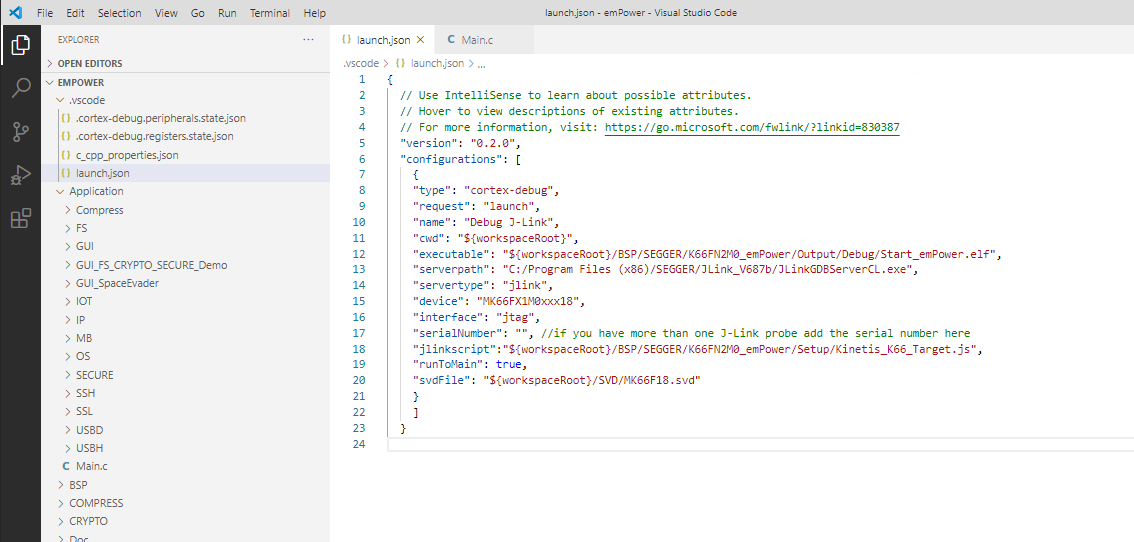The image size is (1134, 542).
Task: Open the Search view icon
Action: coord(20,88)
